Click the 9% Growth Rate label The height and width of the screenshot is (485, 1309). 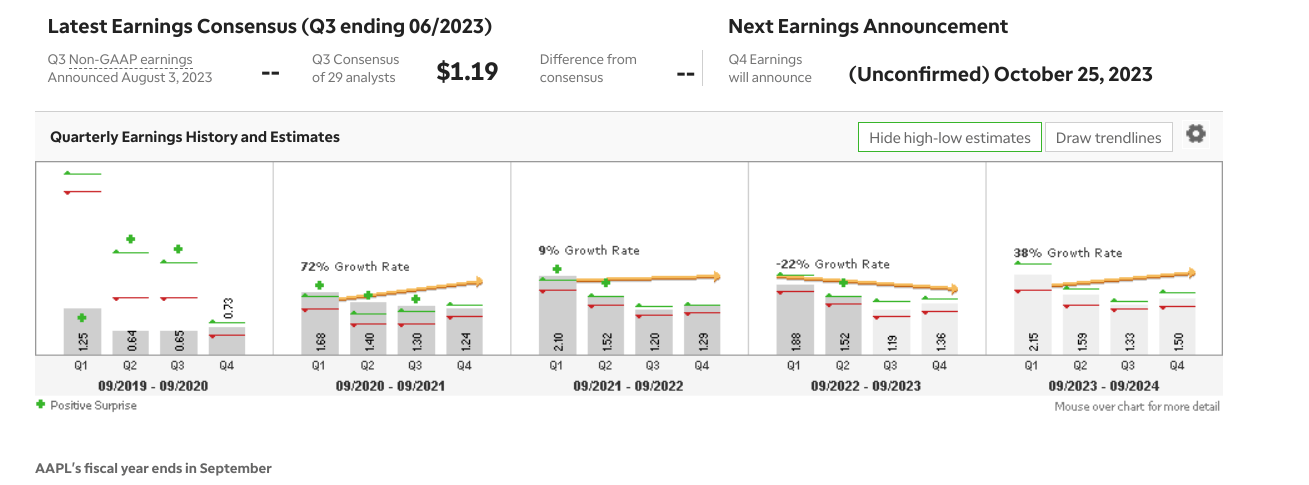[x=589, y=250]
